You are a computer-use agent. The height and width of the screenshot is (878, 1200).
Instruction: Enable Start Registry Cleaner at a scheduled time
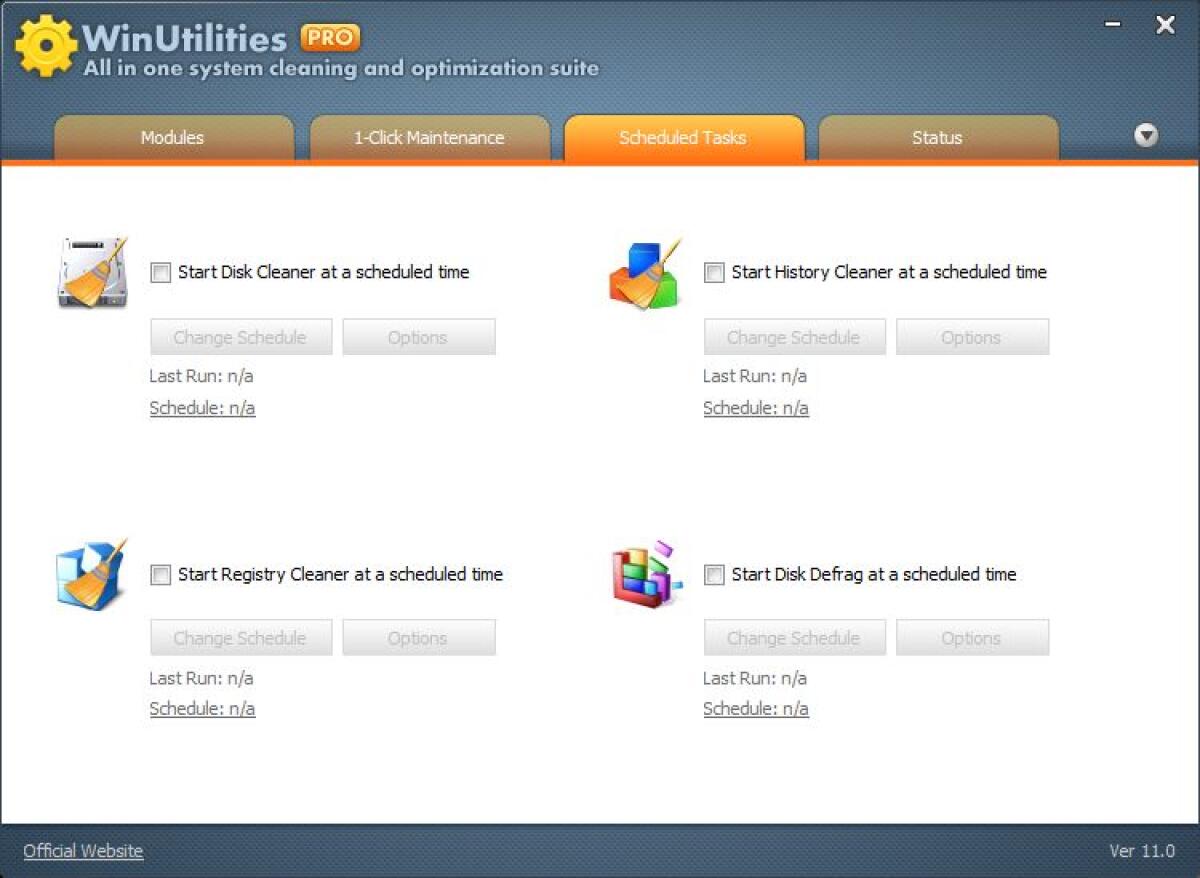[160, 574]
